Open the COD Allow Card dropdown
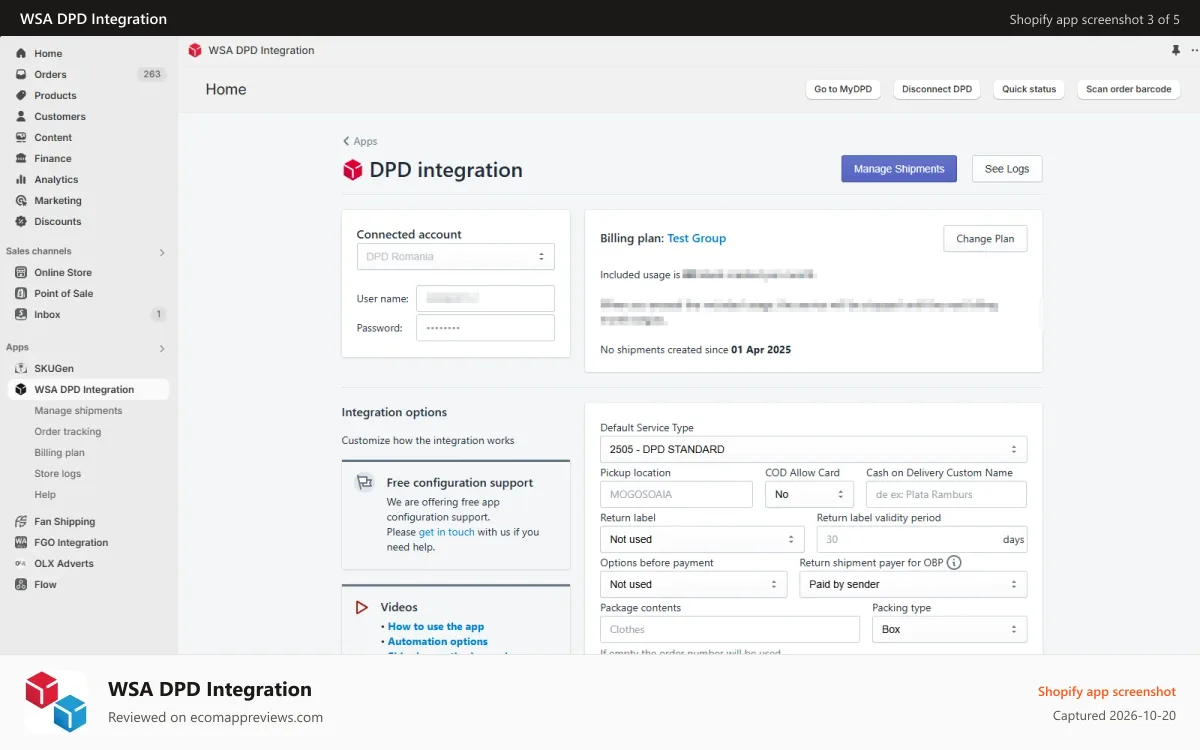The width and height of the screenshot is (1200, 750). [809, 494]
